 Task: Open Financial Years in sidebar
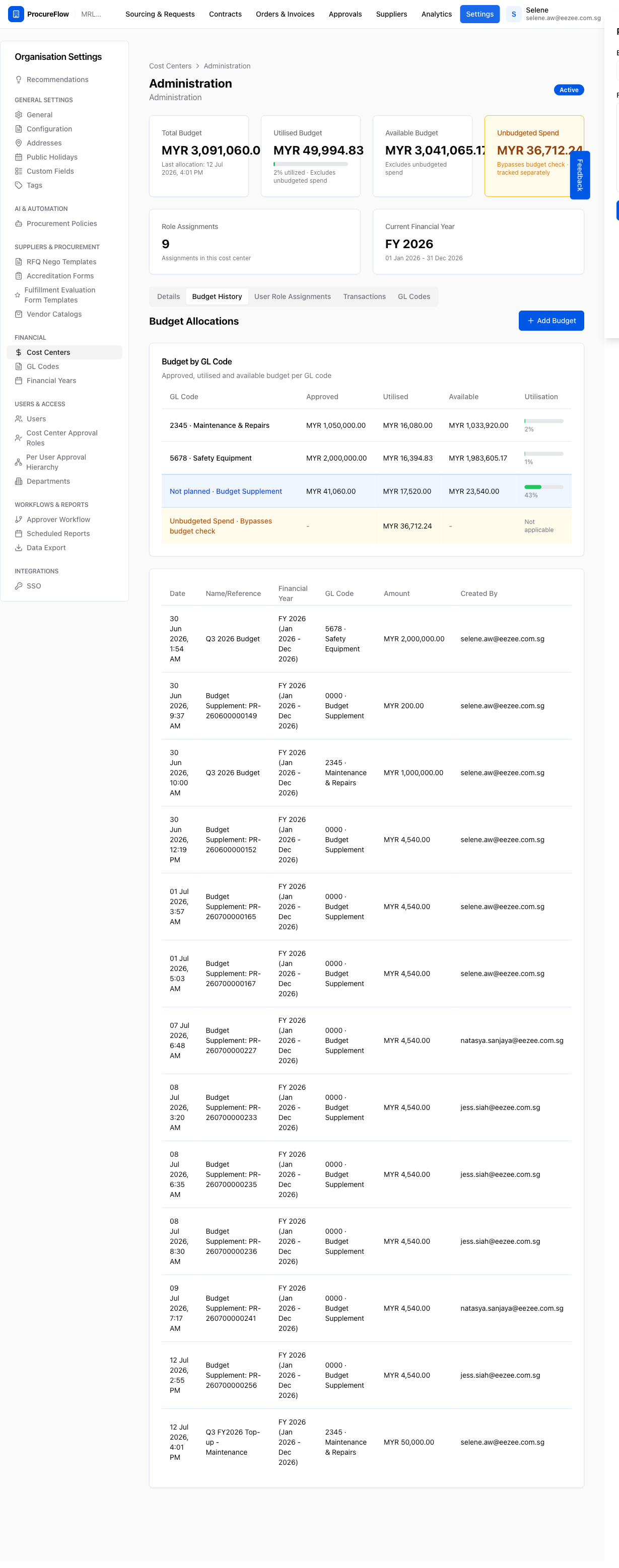(x=64, y=381)
